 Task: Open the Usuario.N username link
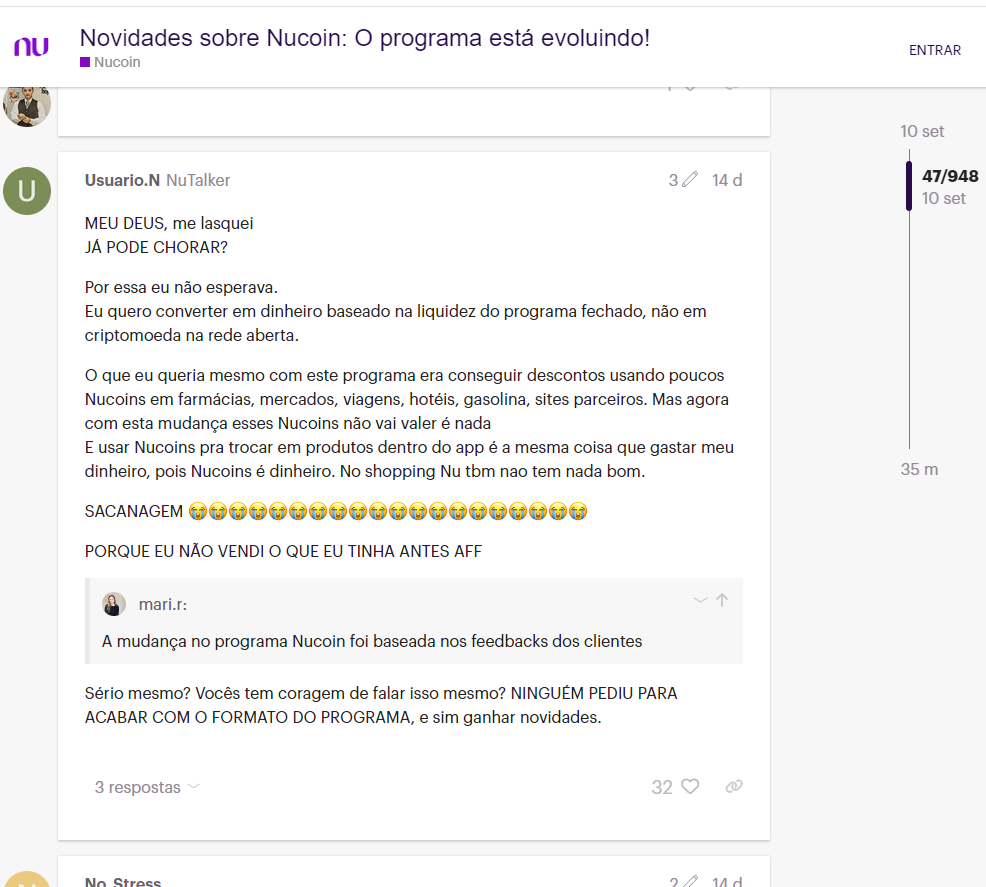[x=122, y=180]
